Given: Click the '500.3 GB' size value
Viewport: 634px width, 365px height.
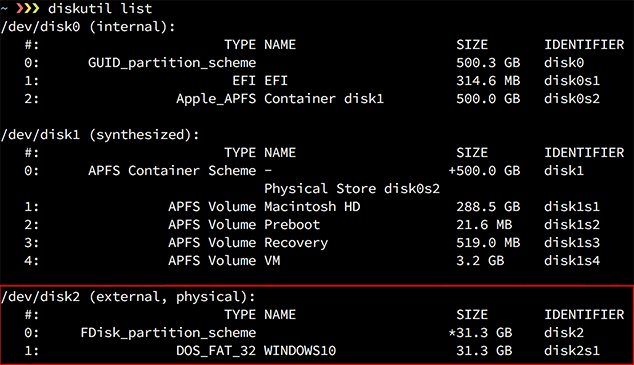Looking at the screenshot, I should [x=488, y=63].
